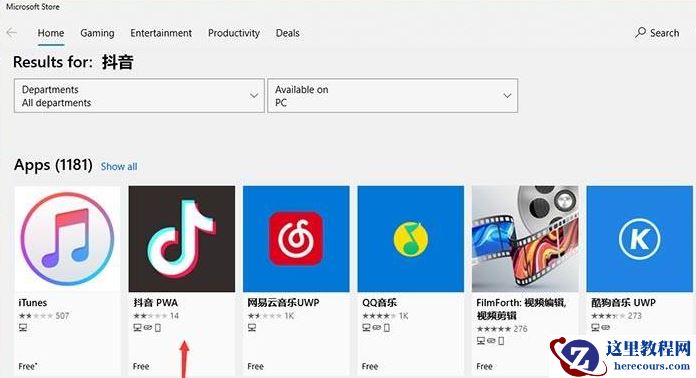Click the Search label in the header
696x378 pixels.
click(x=664, y=33)
